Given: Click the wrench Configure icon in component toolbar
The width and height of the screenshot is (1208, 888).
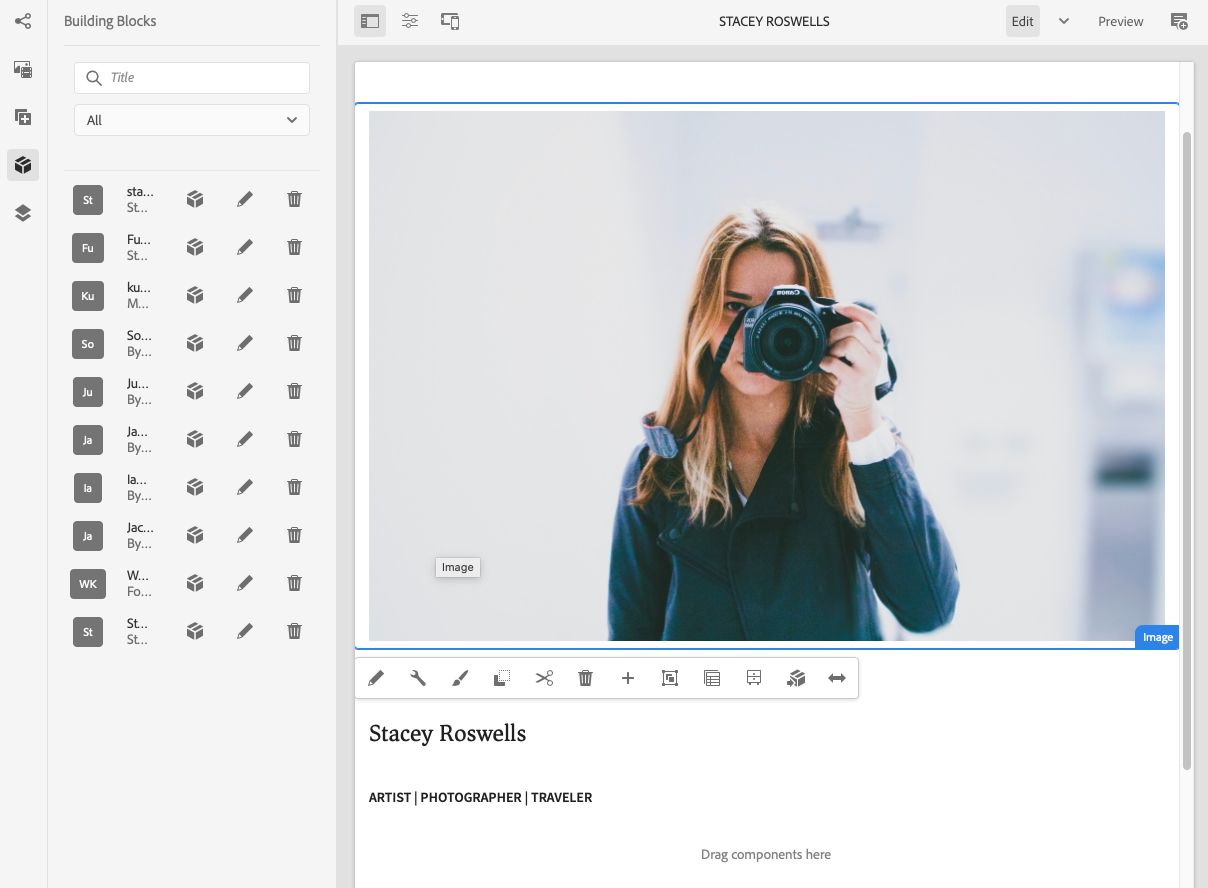Looking at the screenshot, I should pyautogui.click(x=418, y=678).
